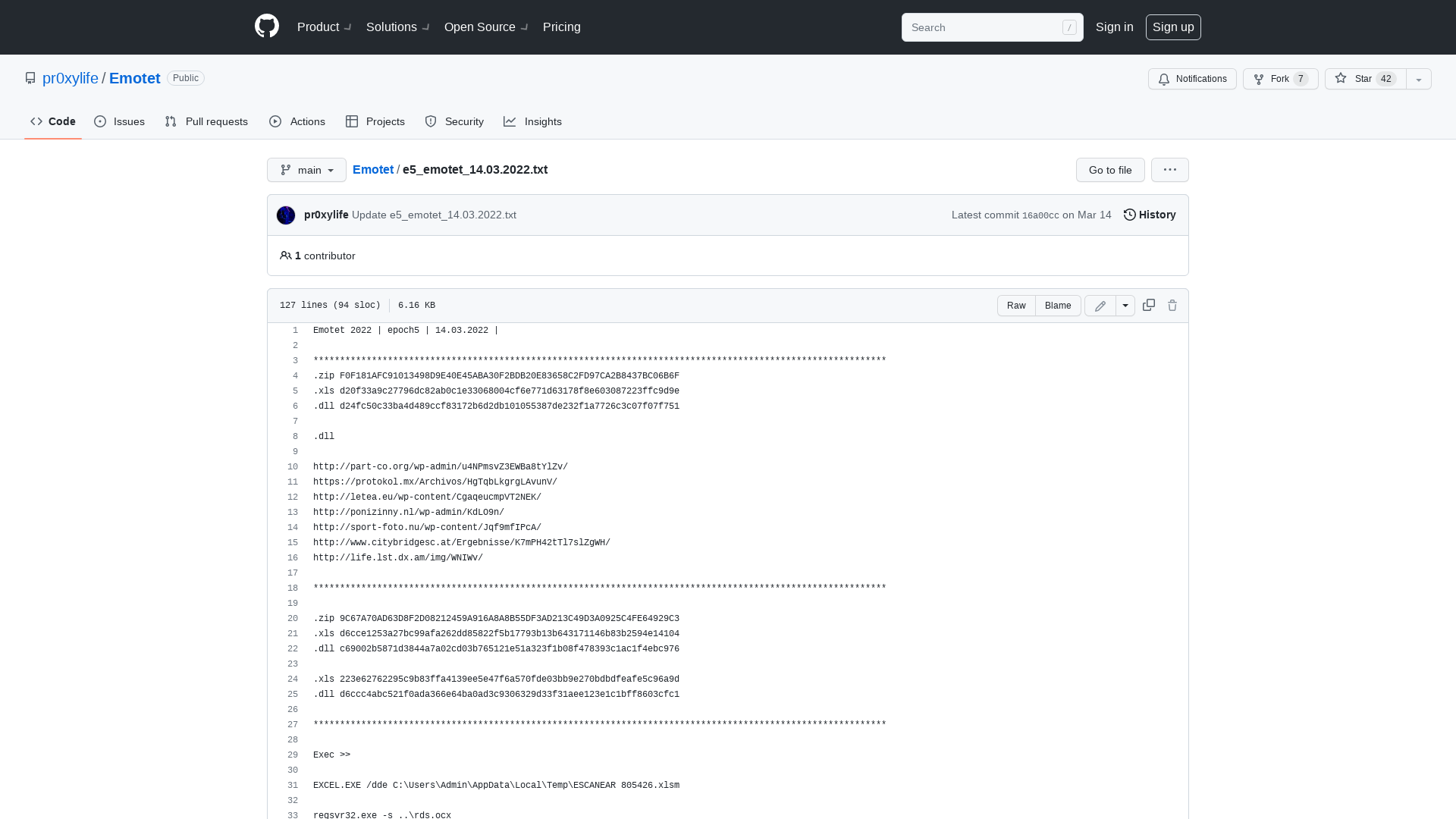Open the GitHub homepage logo
Viewport: 1456px width, 819px height.
[x=267, y=27]
